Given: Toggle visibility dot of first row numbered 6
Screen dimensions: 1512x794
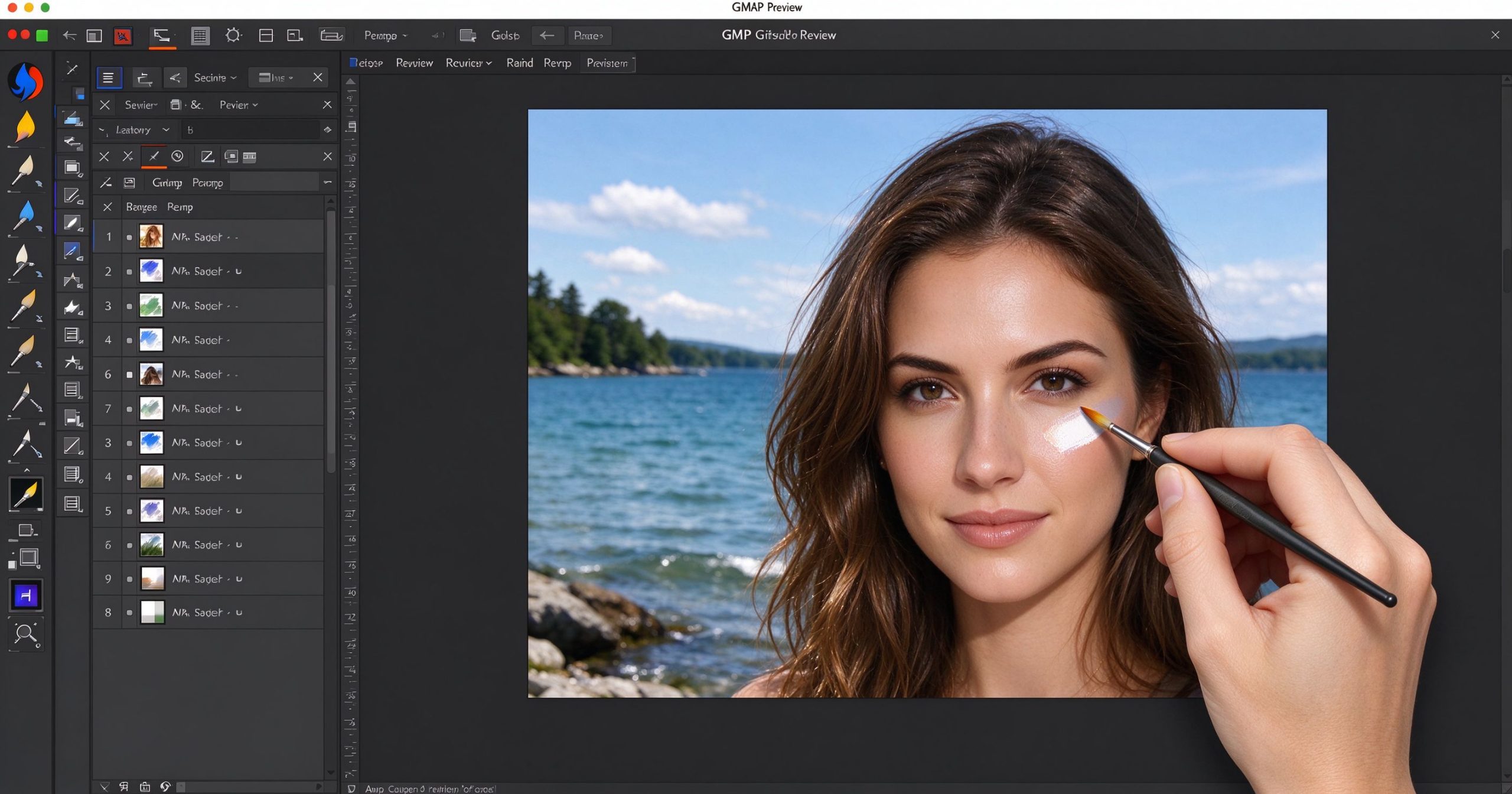Looking at the screenshot, I should (x=129, y=375).
